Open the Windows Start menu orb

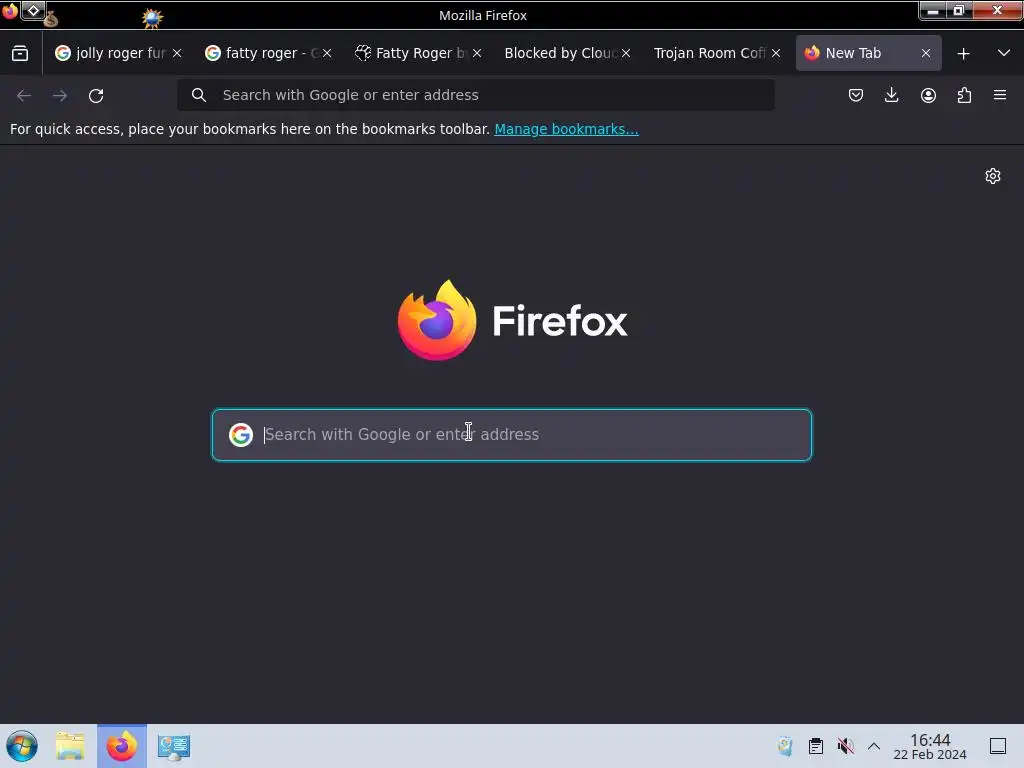click(22, 746)
